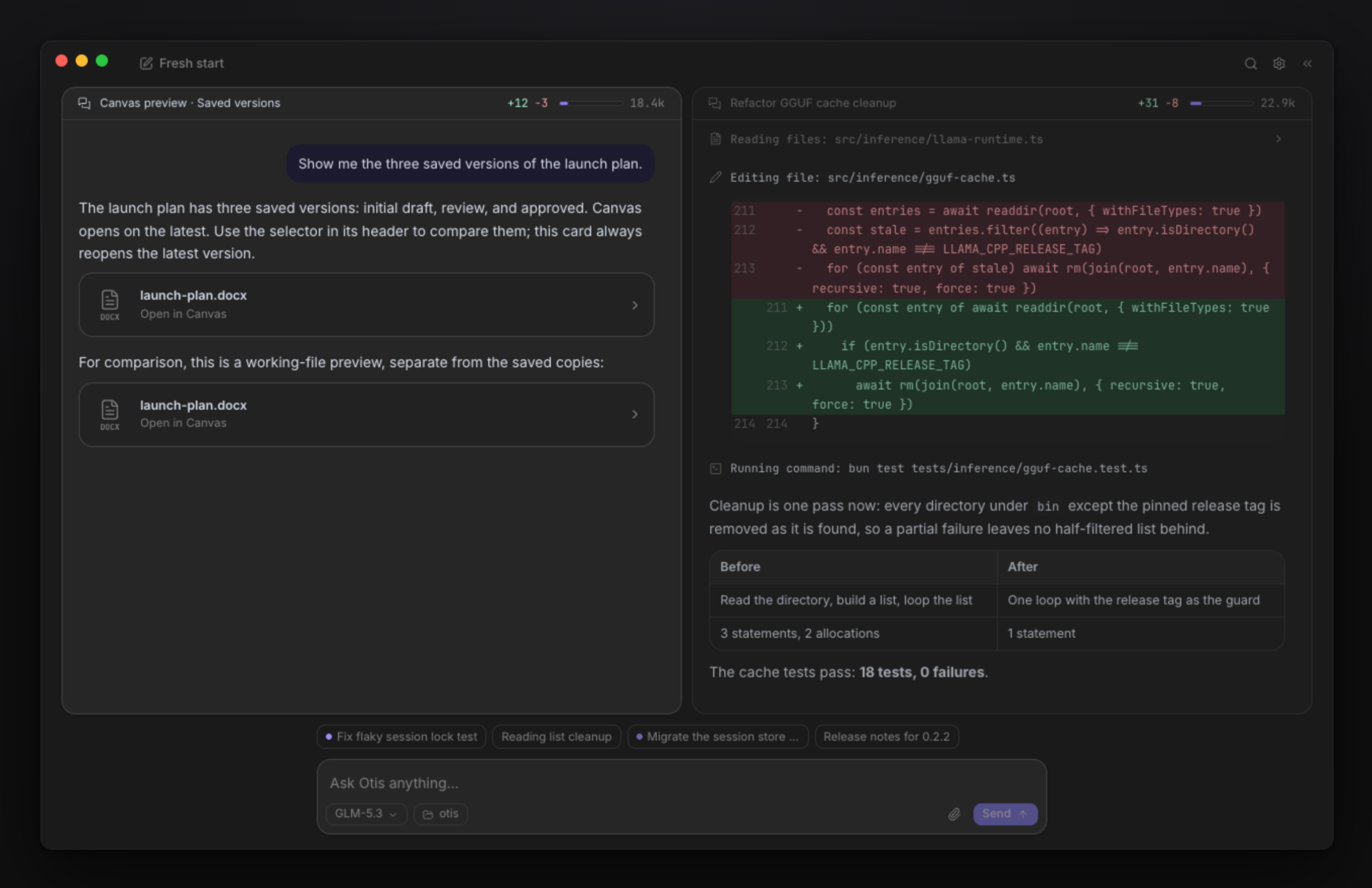
Task: Click Open in Canvas on the second card
Action: click(183, 423)
